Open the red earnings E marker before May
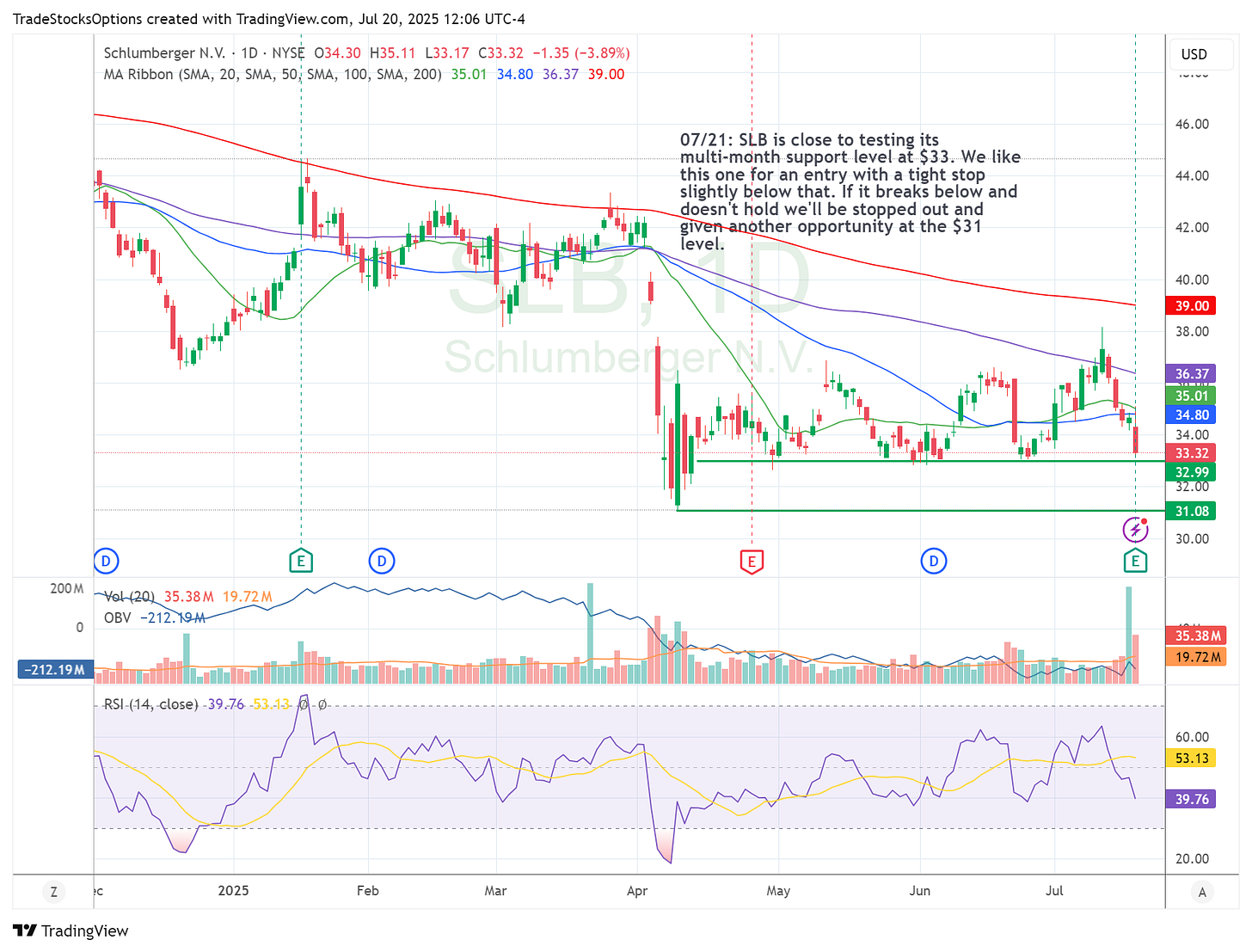 pos(752,562)
